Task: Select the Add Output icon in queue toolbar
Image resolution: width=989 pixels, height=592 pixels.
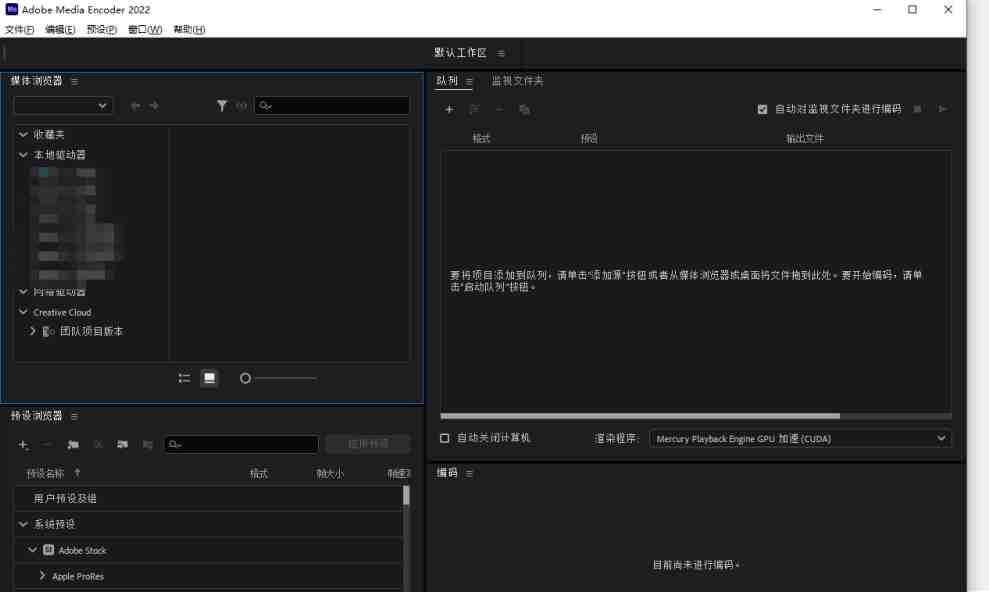Action: tap(475, 109)
